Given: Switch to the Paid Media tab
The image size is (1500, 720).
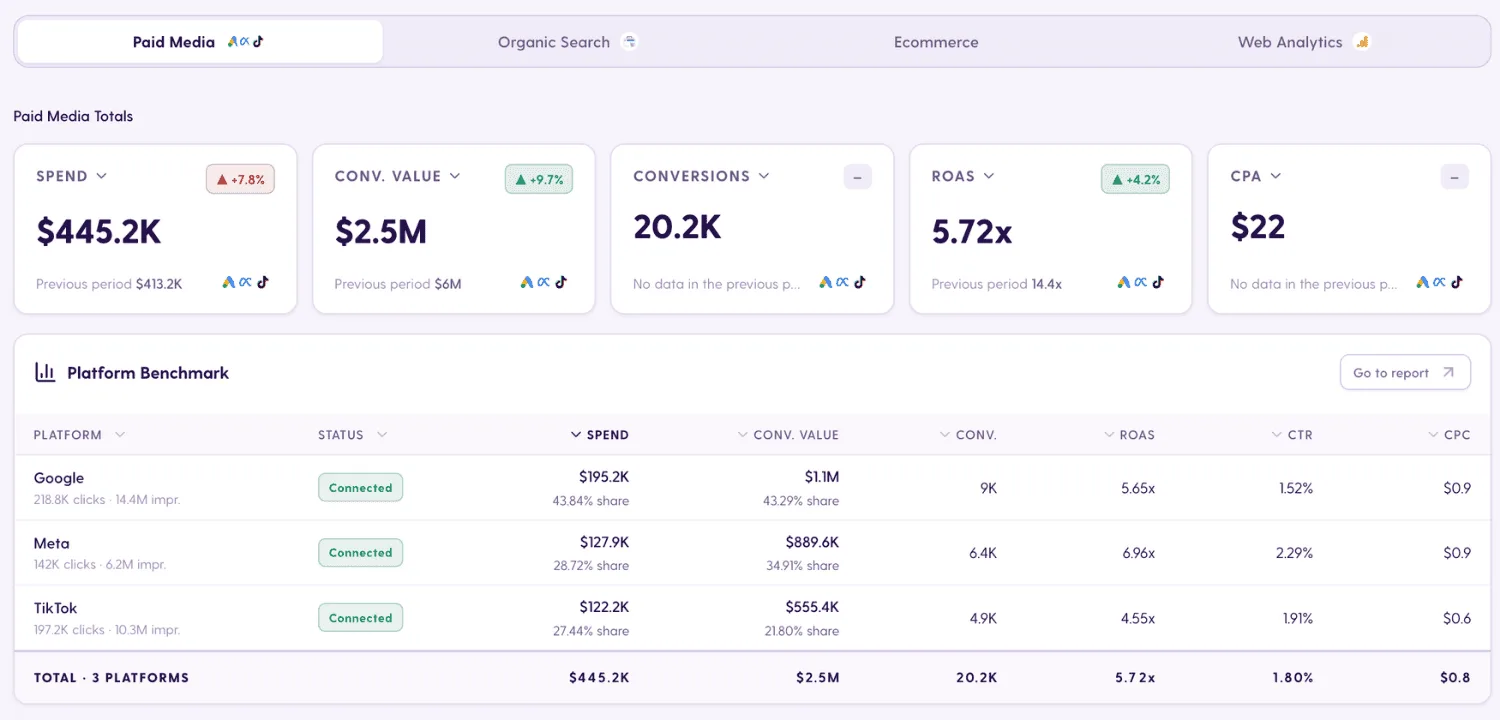Looking at the screenshot, I should pos(199,42).
